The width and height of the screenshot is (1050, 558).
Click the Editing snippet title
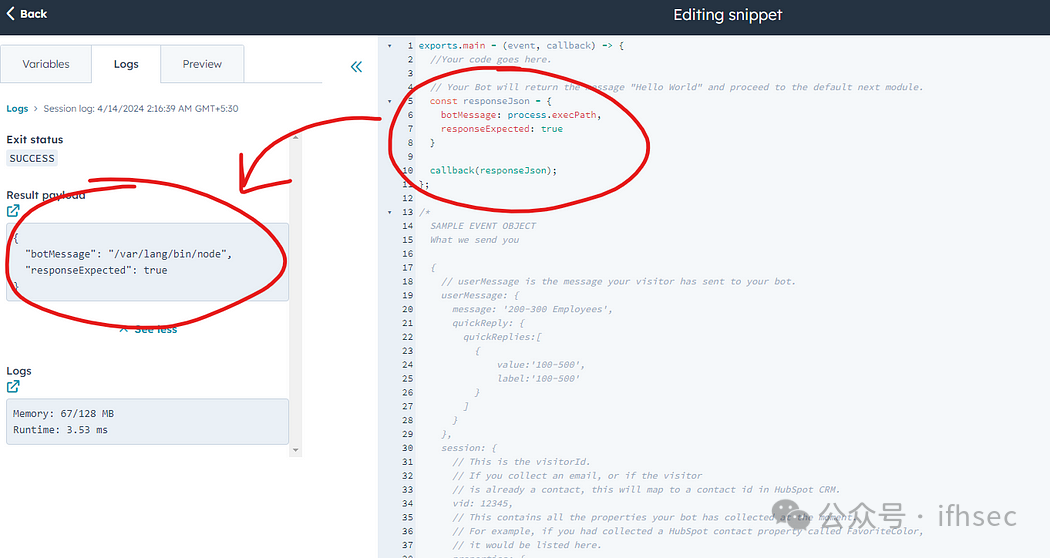[728, 15]
